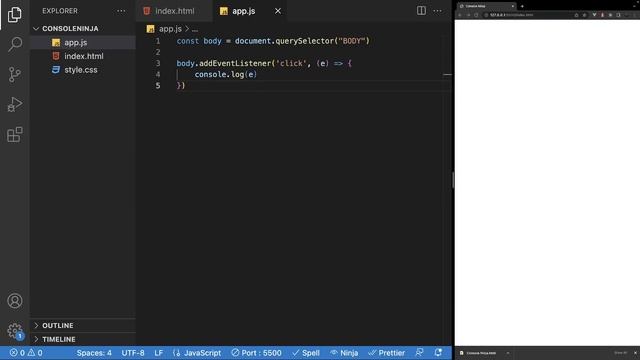Click the browser reload button
Image resolution: width=640 pixels, height=360 pixels.
click(x=476, y=15)
